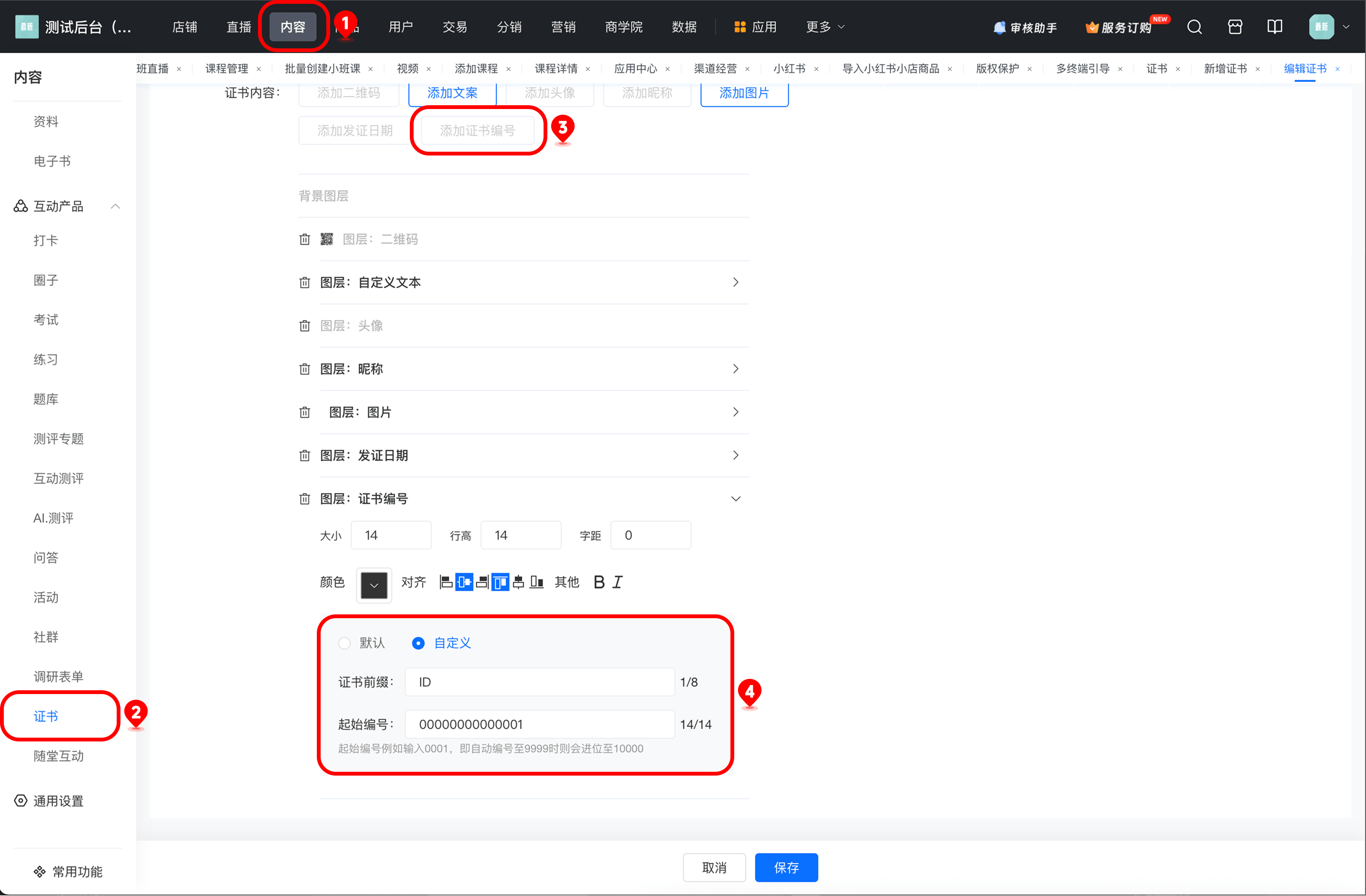Go to the 直播 navigation menu
Screen dimensions: 1366x896
pos(239,27)
